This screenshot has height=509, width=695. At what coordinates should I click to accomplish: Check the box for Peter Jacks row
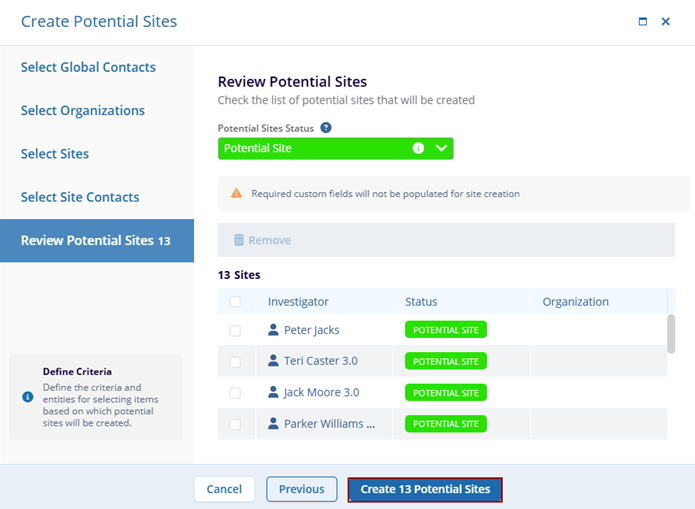(x=235, y=330)
